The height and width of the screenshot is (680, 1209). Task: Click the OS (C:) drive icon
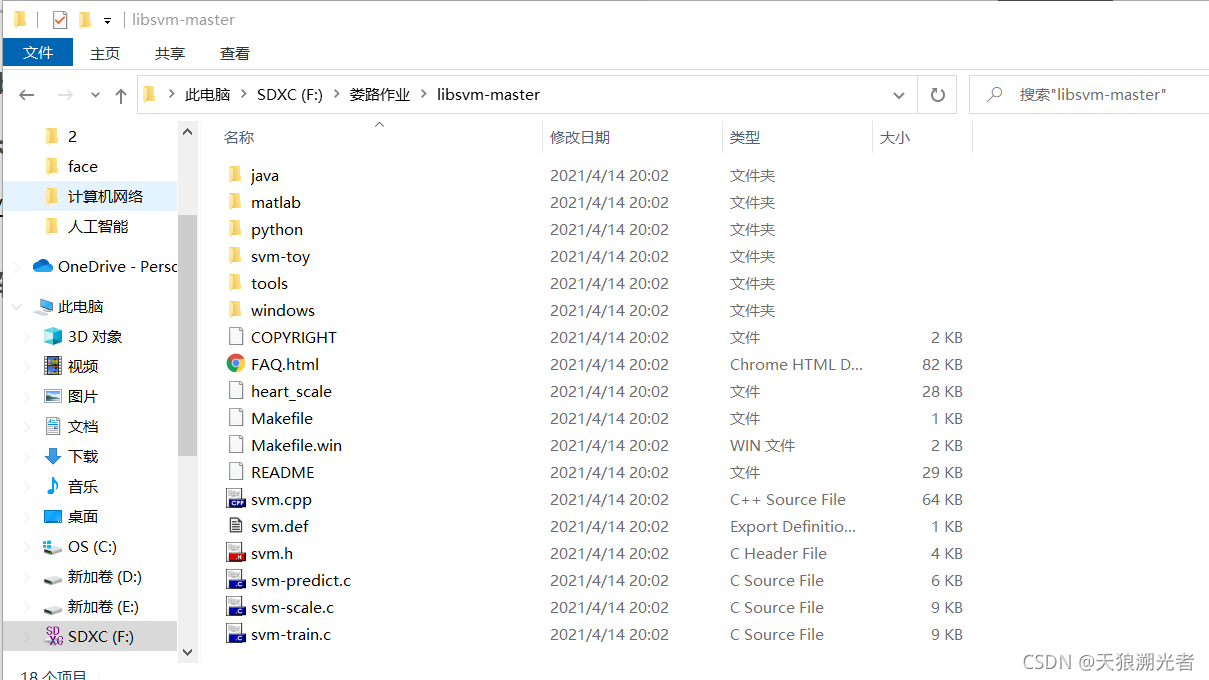point(53,547)
